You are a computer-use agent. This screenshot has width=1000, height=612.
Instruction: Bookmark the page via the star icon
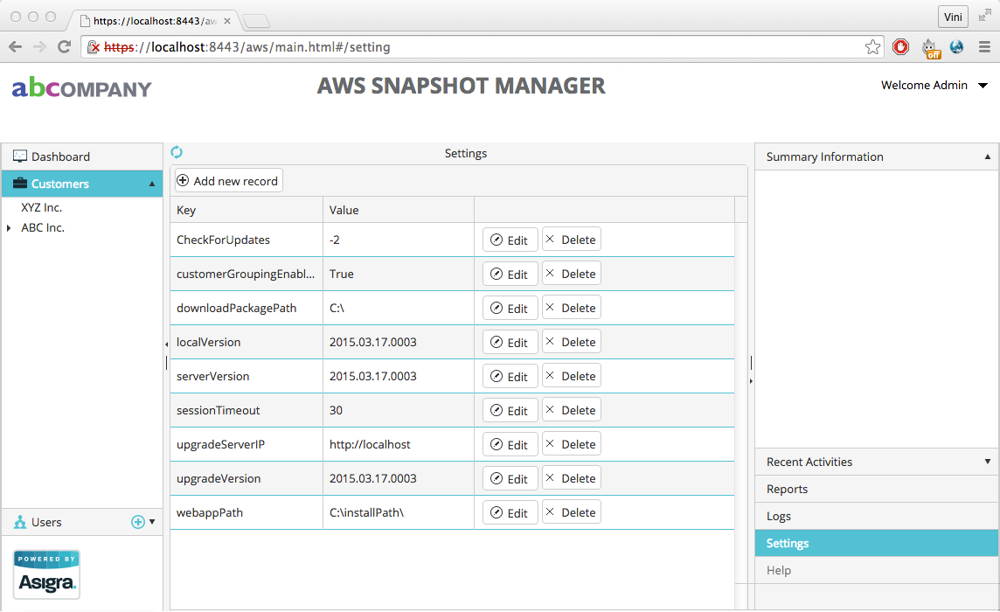click(872, 46)
